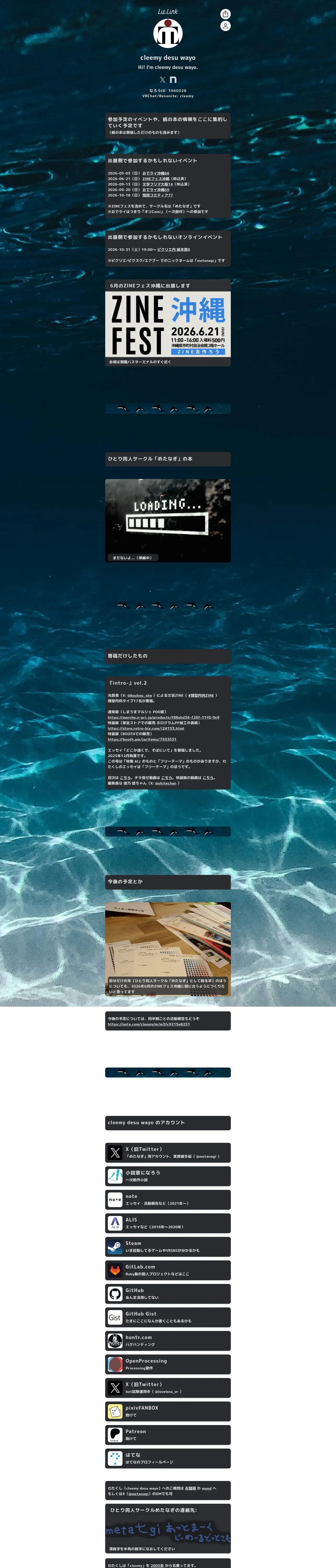This screenshot has width=336, height=1568.
Task: Click the '6月のZINEフェス沖縄に出展します' caption
Action: (150, 285)
